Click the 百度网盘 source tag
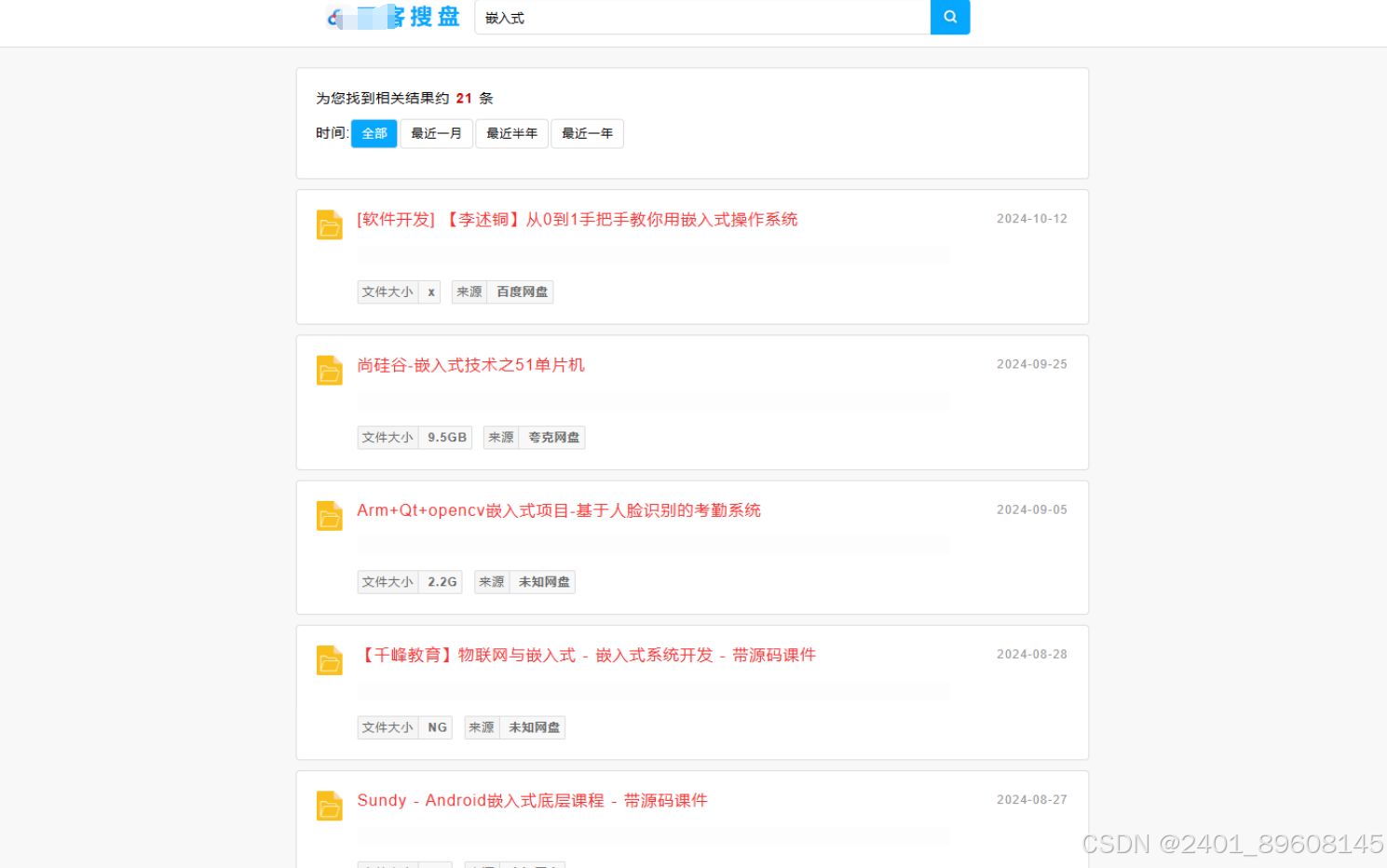The image size is (1387, 868). [x=521, y=292]
